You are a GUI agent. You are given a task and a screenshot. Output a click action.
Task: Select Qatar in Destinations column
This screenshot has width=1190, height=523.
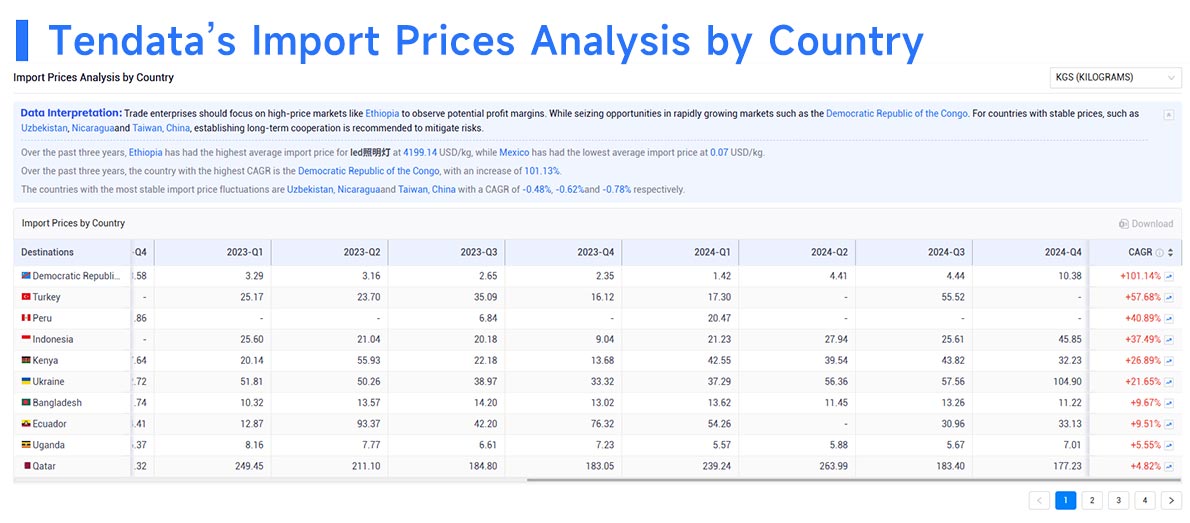pos(43,467)
